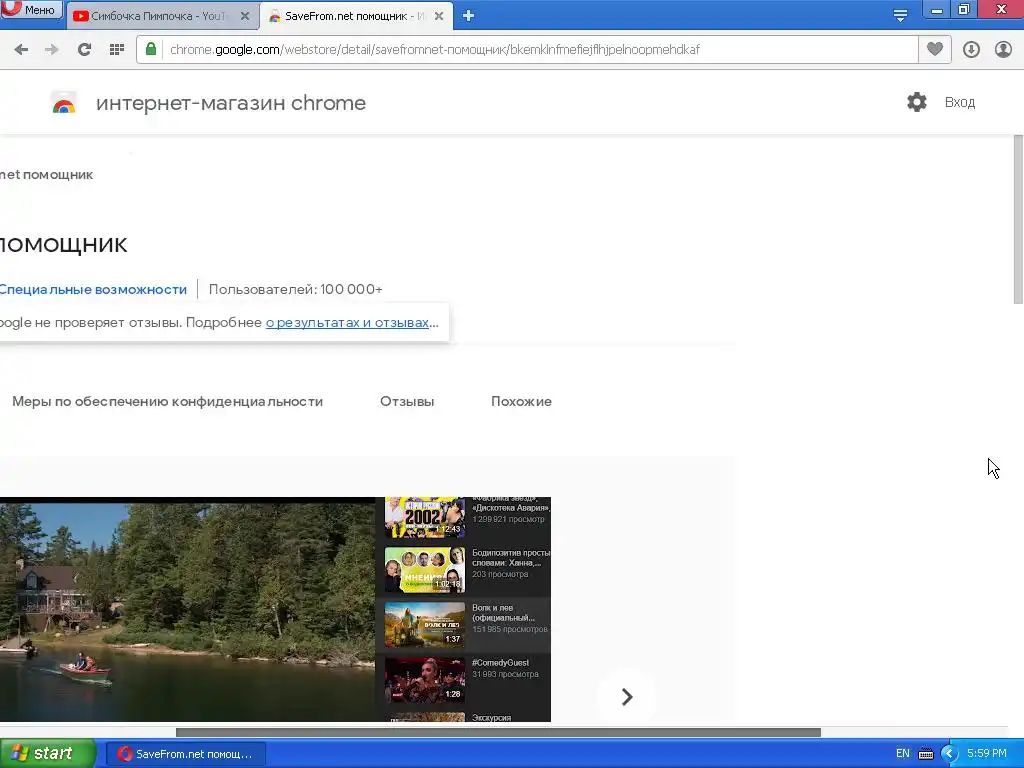Screen dimensions: 1024x768
Task: Click the 2002 video thumbnail
Action: 424,517
